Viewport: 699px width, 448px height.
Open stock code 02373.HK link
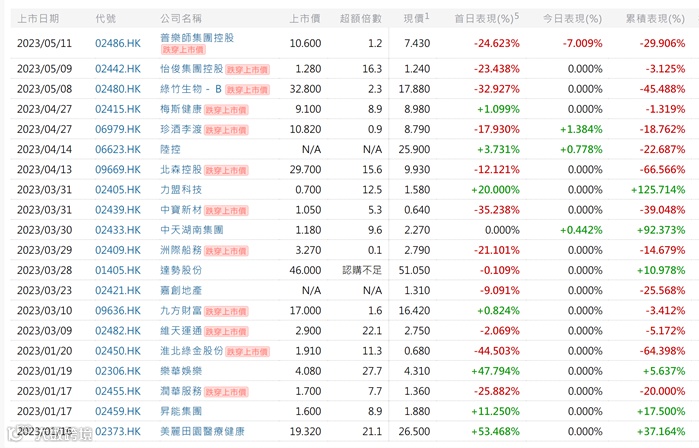click(x=118, y=432)
